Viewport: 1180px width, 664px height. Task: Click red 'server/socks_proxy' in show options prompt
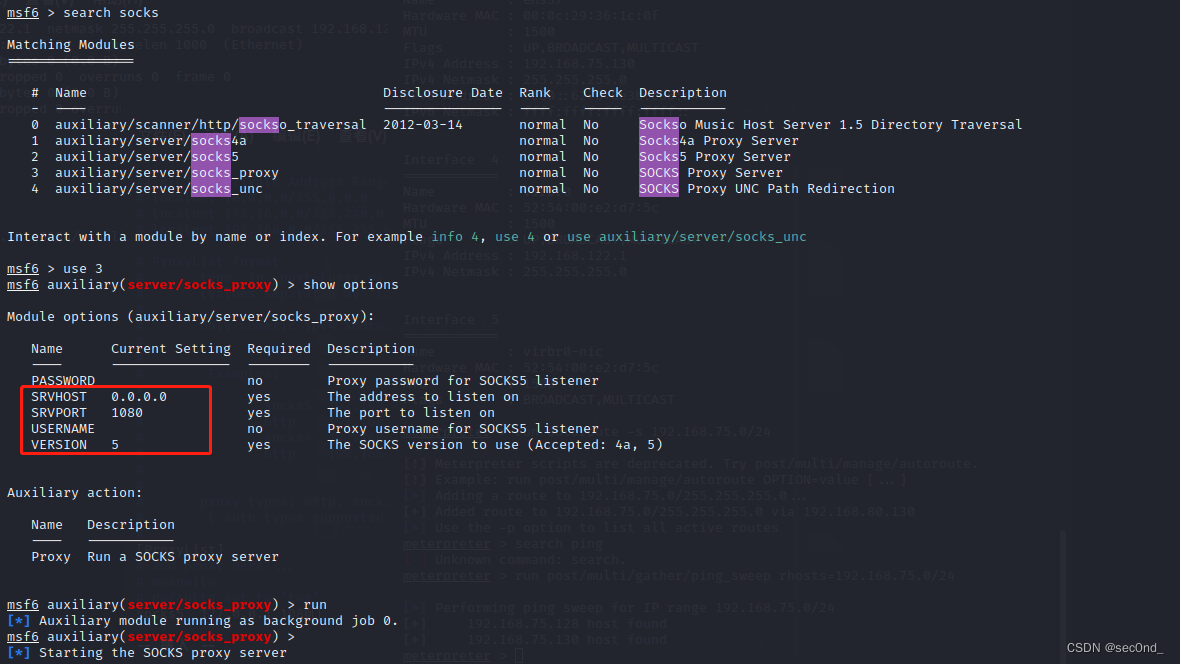(x=199, y=285)
